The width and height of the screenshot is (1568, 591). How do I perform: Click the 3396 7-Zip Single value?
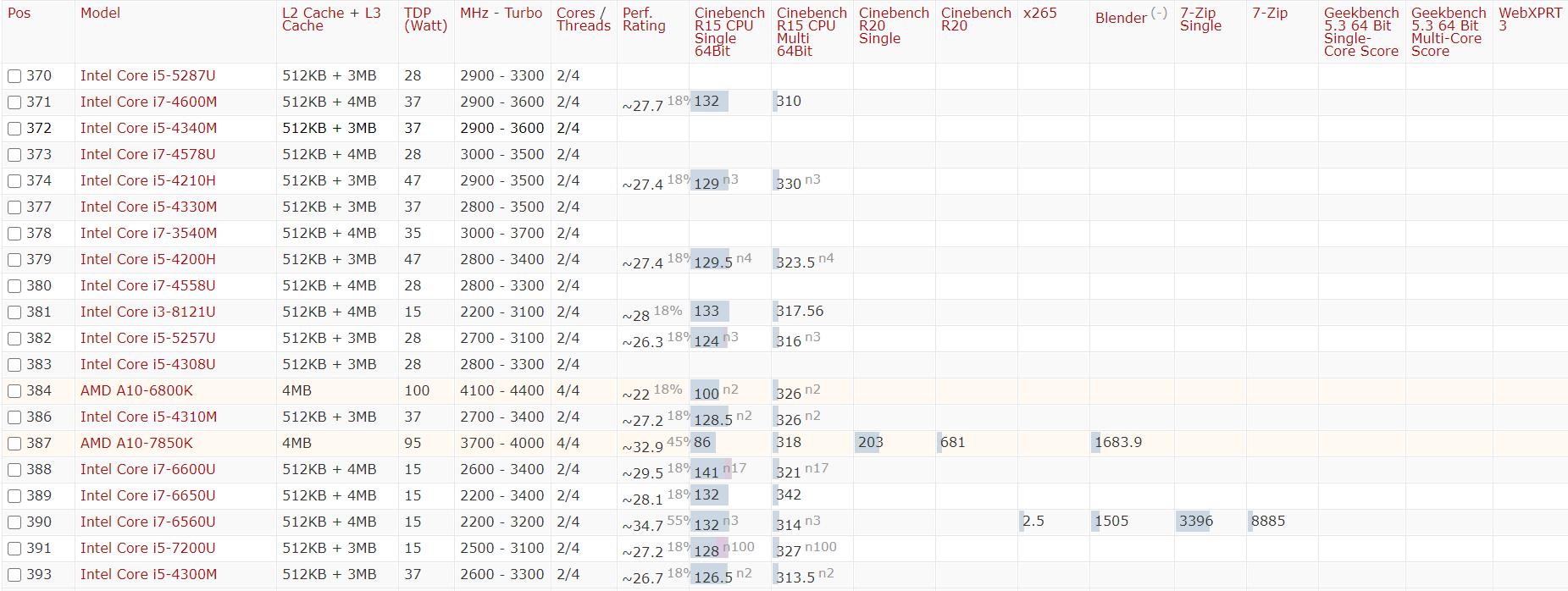click(1195, 521)
